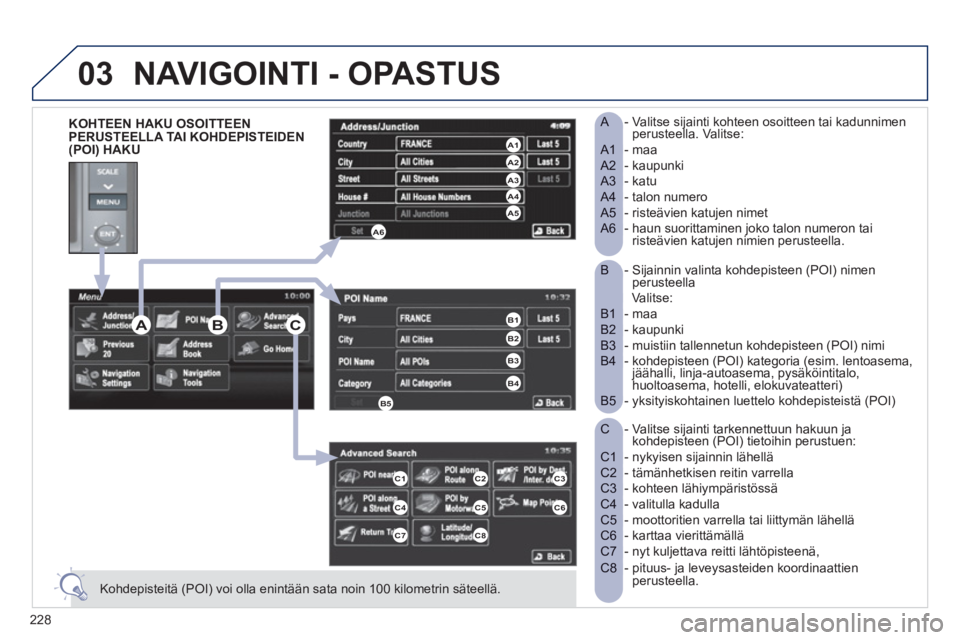
Task: Select the POI Name menu icon
Action: (191, 320)
